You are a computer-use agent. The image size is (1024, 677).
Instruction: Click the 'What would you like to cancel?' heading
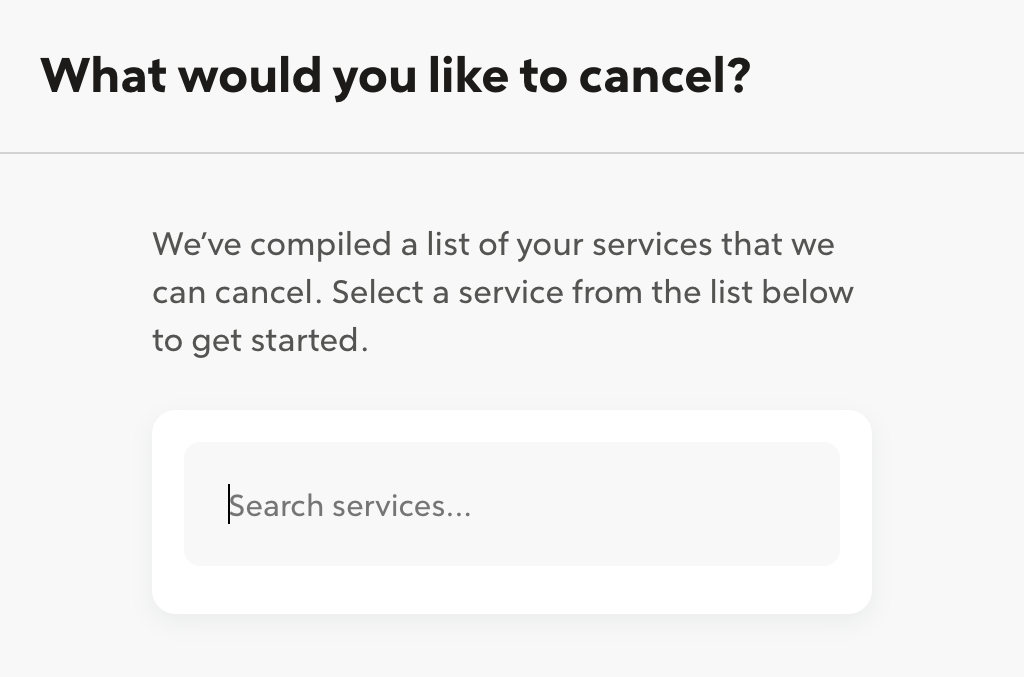click(397, 74)
